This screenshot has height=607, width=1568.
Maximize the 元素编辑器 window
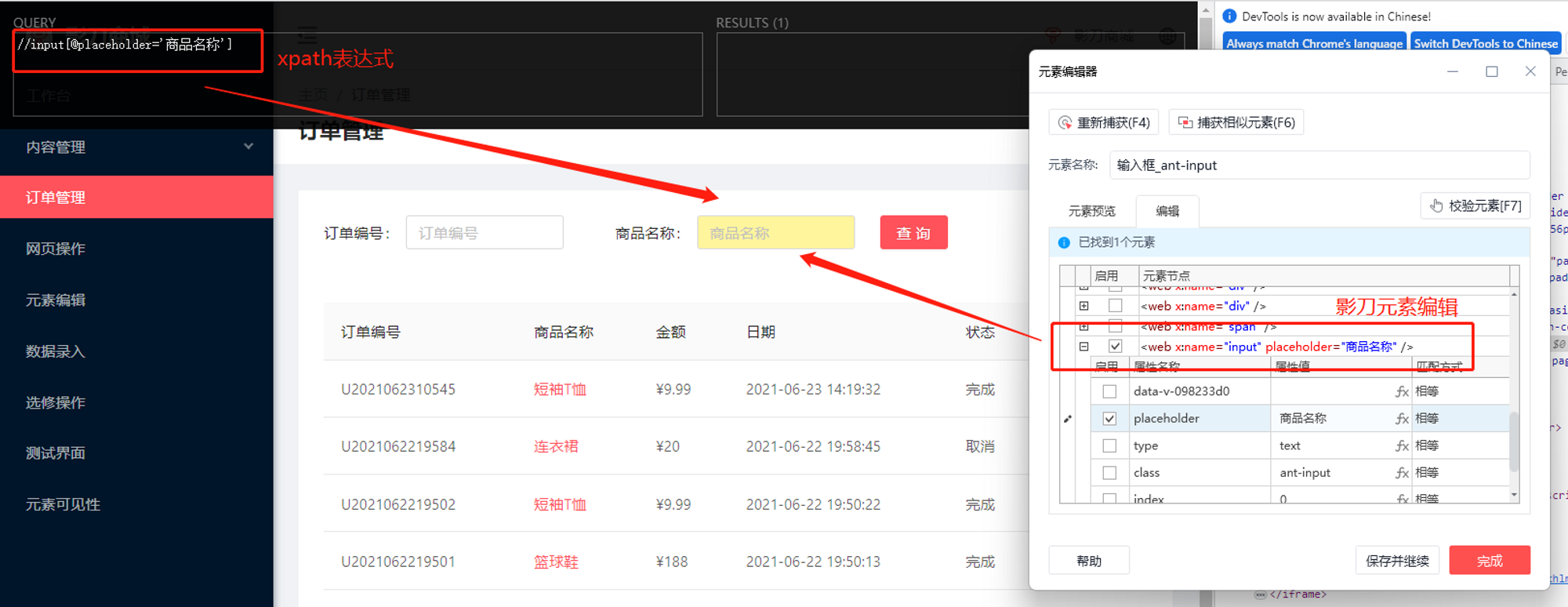click(1492, 71)
